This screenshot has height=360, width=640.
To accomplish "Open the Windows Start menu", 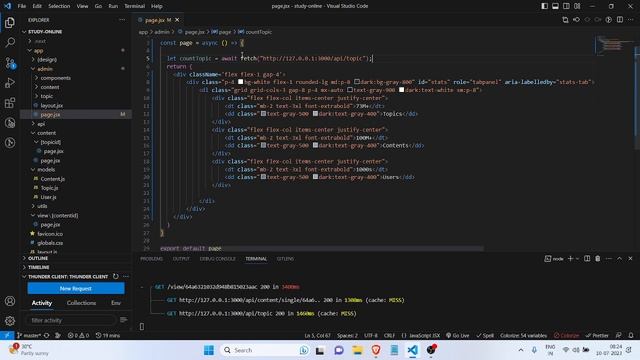I will coord(209,350).
